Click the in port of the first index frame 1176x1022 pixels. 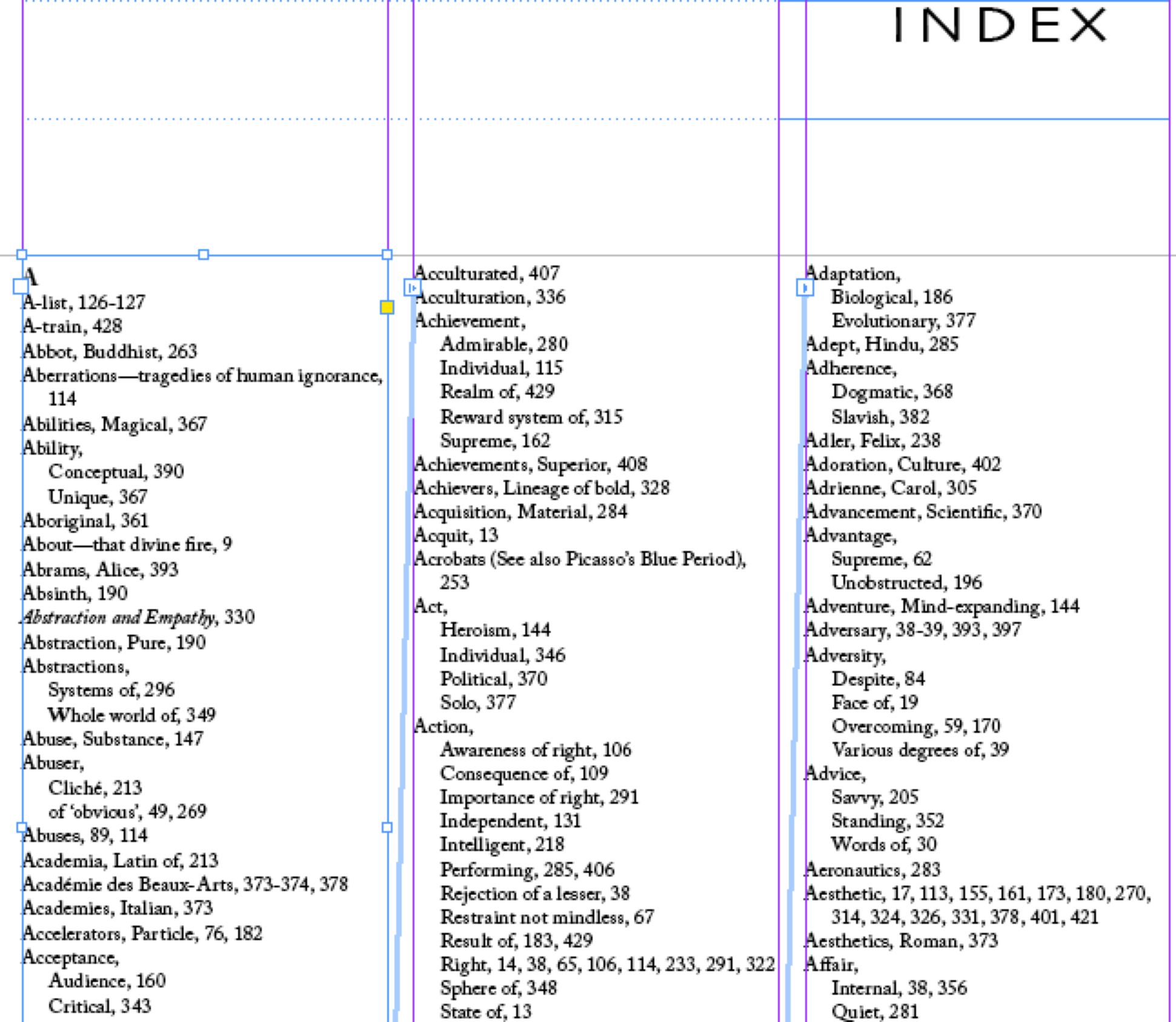pyautogui.click(x=20, y=286)
